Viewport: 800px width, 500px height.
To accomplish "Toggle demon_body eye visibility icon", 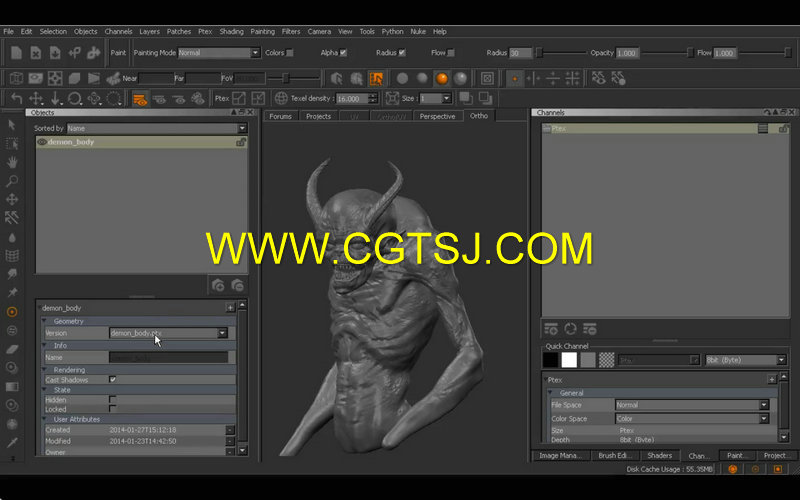I will (42, 142).
